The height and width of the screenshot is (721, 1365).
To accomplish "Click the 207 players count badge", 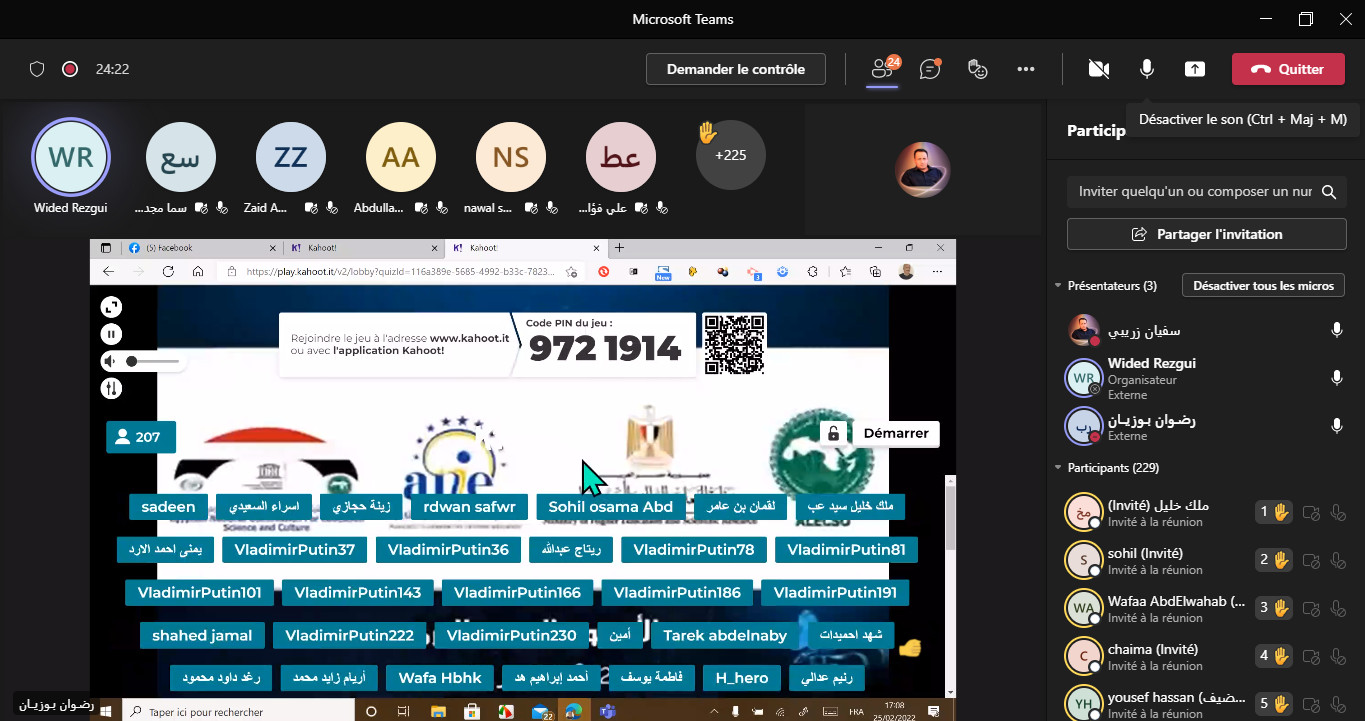I will click(x=141, y=437).
